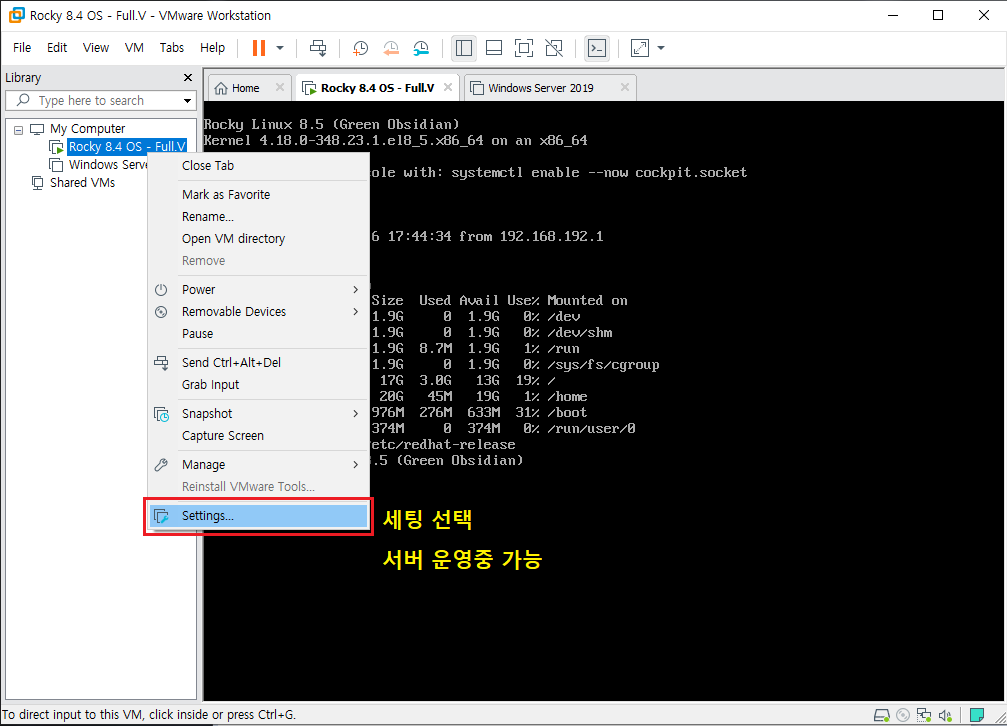Click the stretch guest display icon
The image size is (1007, 726).
pyautogui.click(x=640, y=48)
